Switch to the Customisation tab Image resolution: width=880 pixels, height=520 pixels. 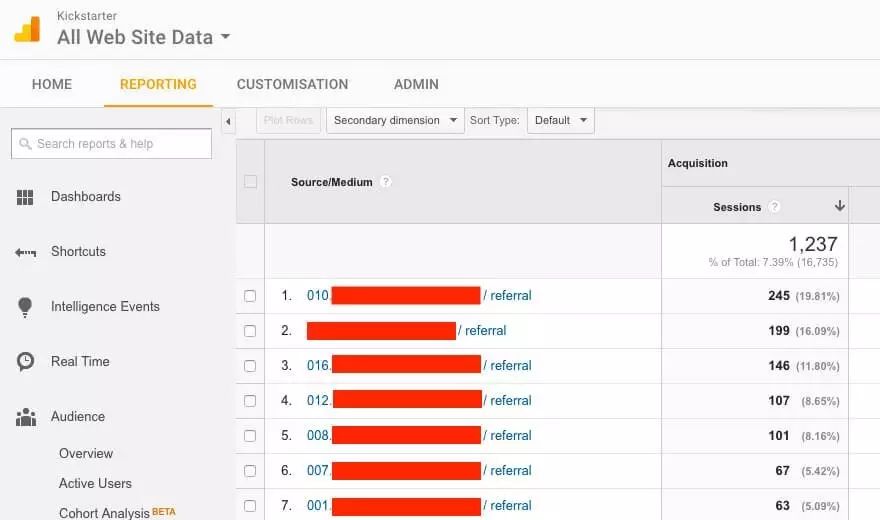[x=292, y=84]
